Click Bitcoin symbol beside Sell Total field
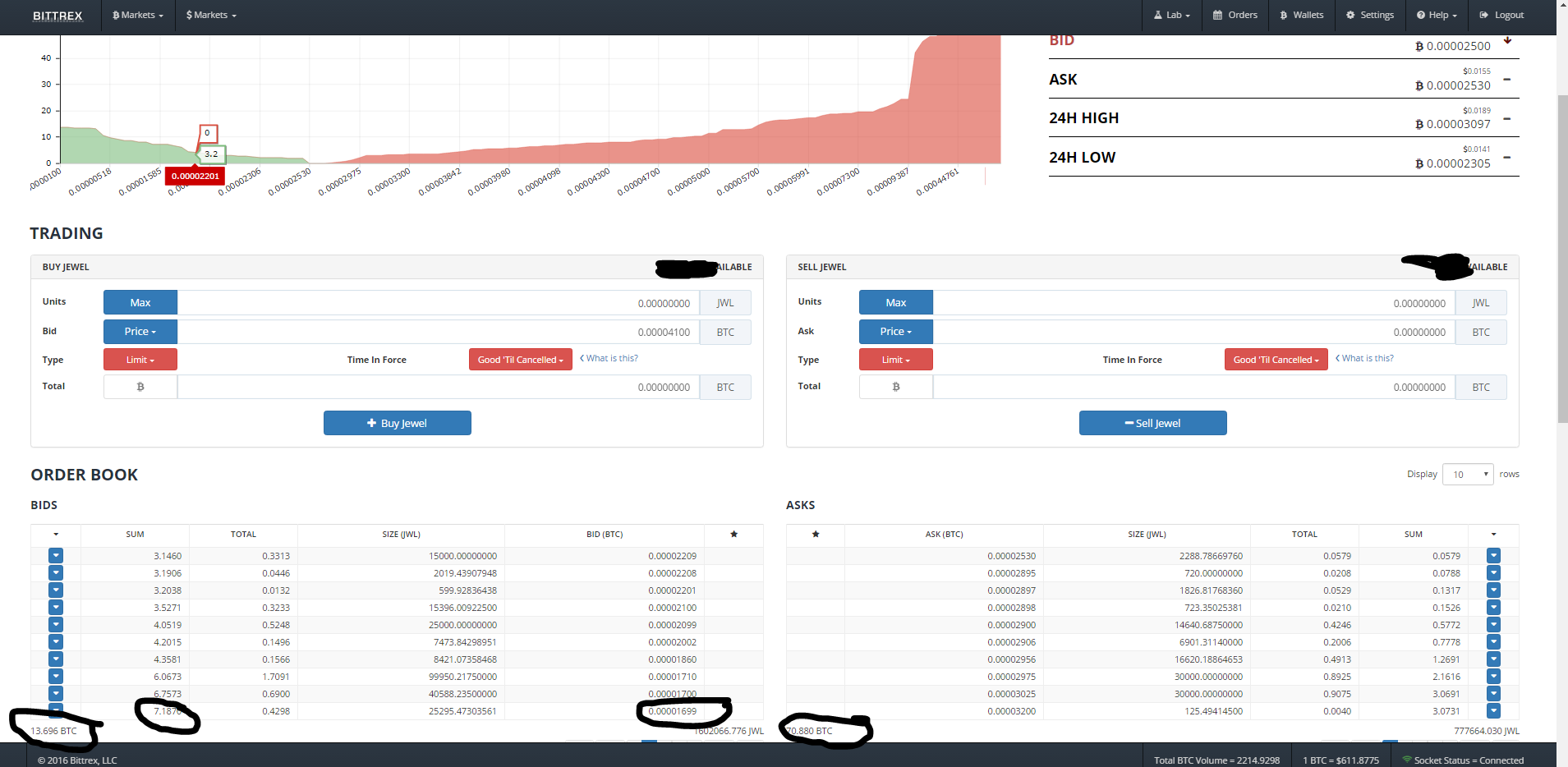 click(x=896, y=387)
